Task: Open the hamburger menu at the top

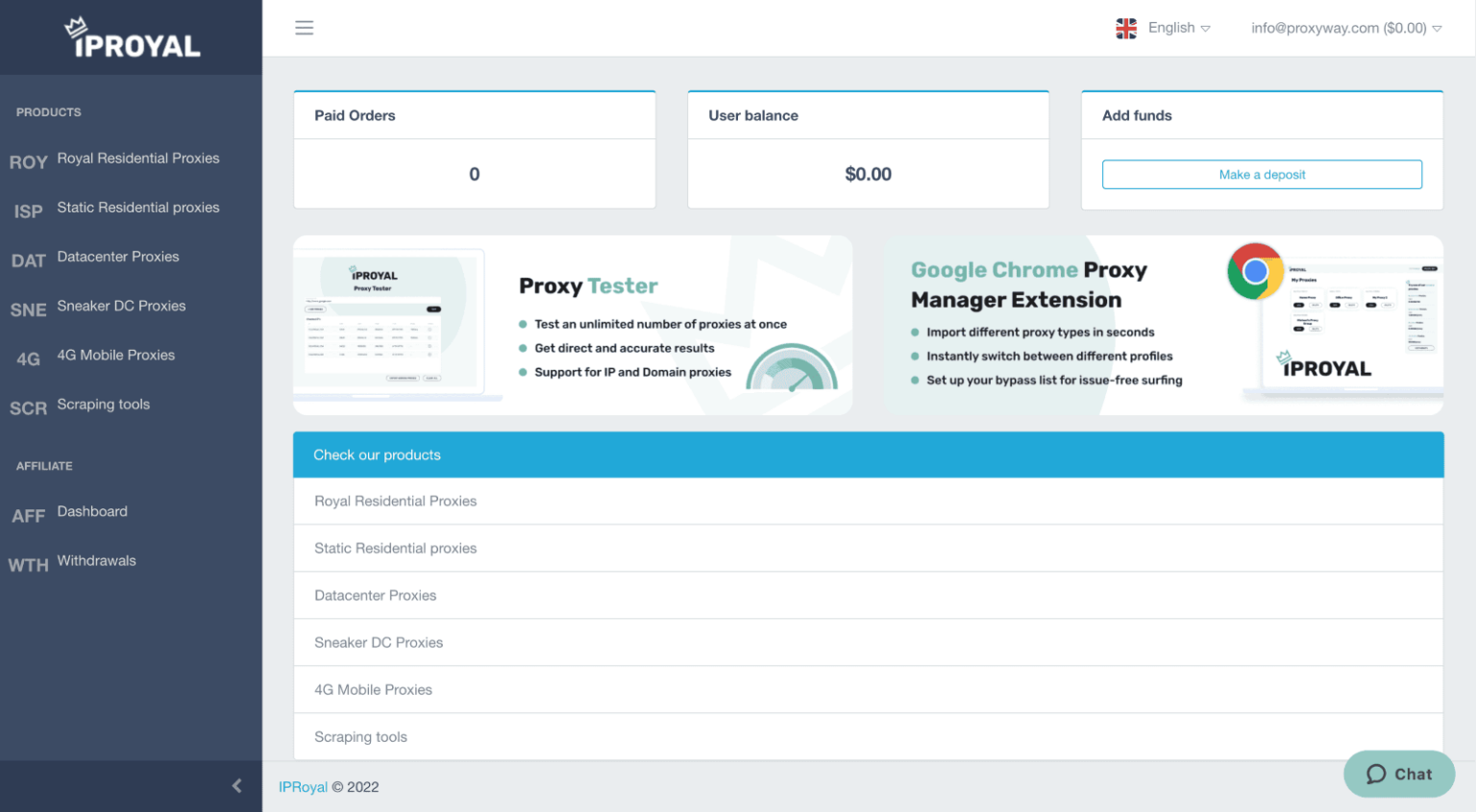Action: (x=305, y=27)
